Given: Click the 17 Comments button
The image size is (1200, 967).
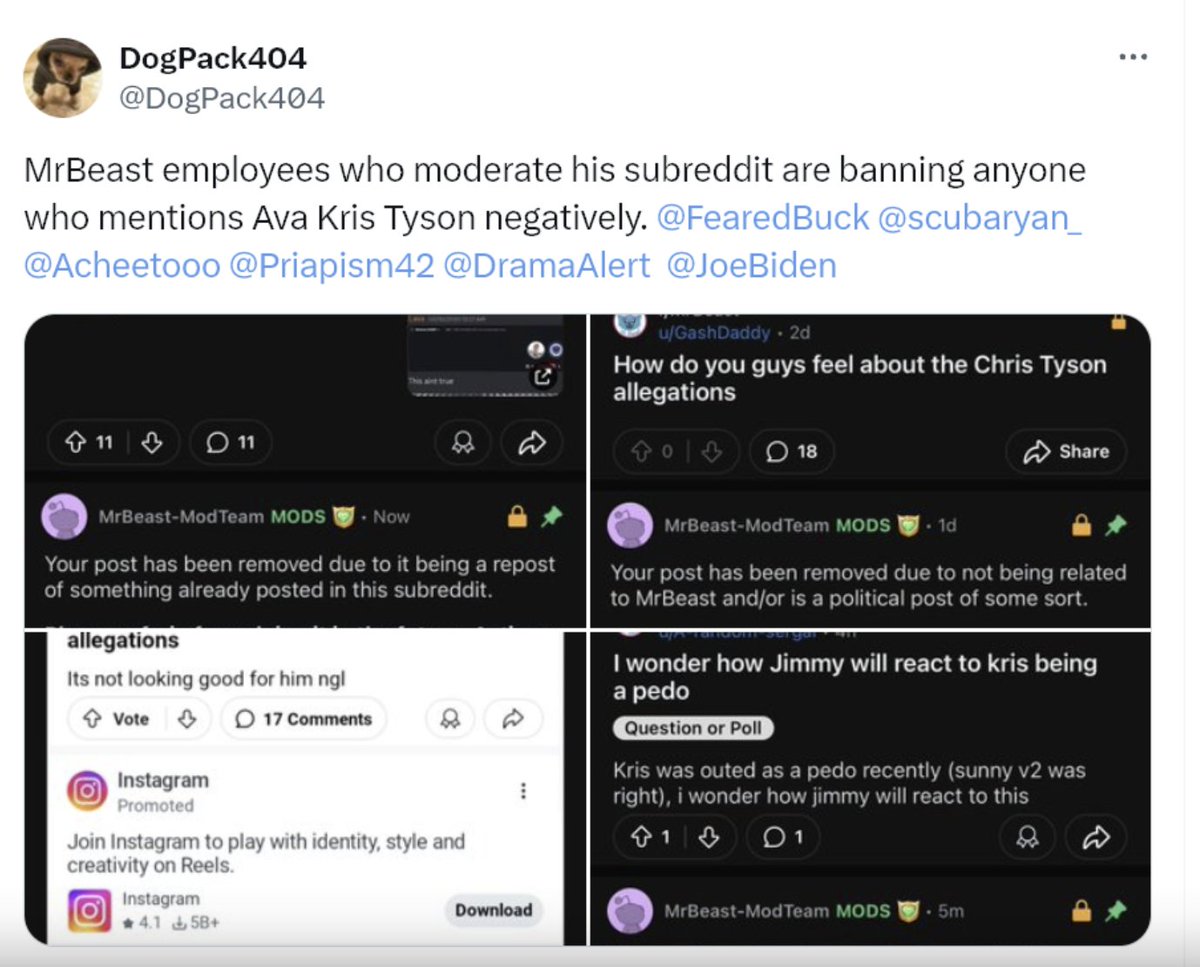Looking at the screenshot, I should click(x=304, y=719).
